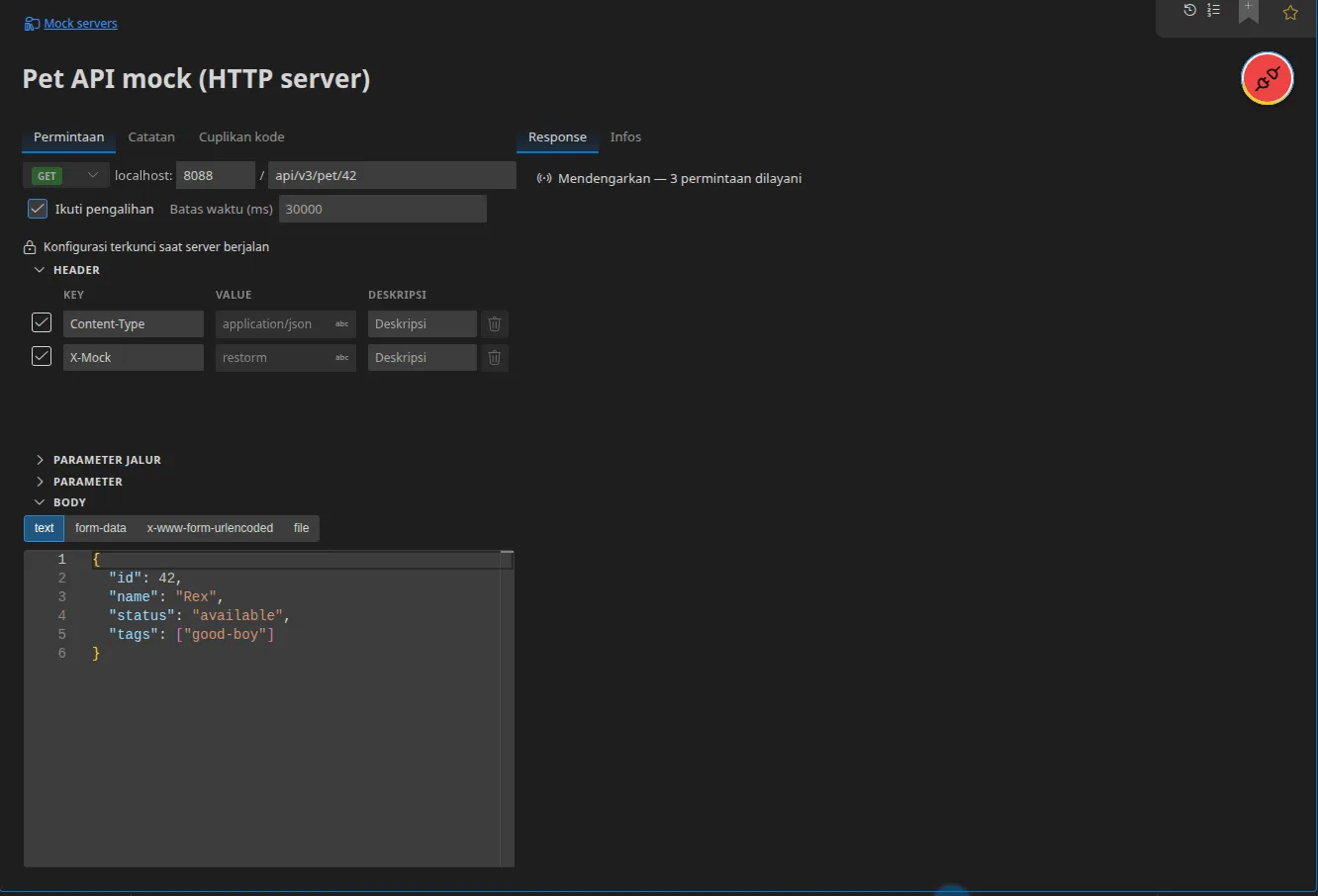Click the body editor vertical scrollbar

pyautogui.click(x=507, y=708)
